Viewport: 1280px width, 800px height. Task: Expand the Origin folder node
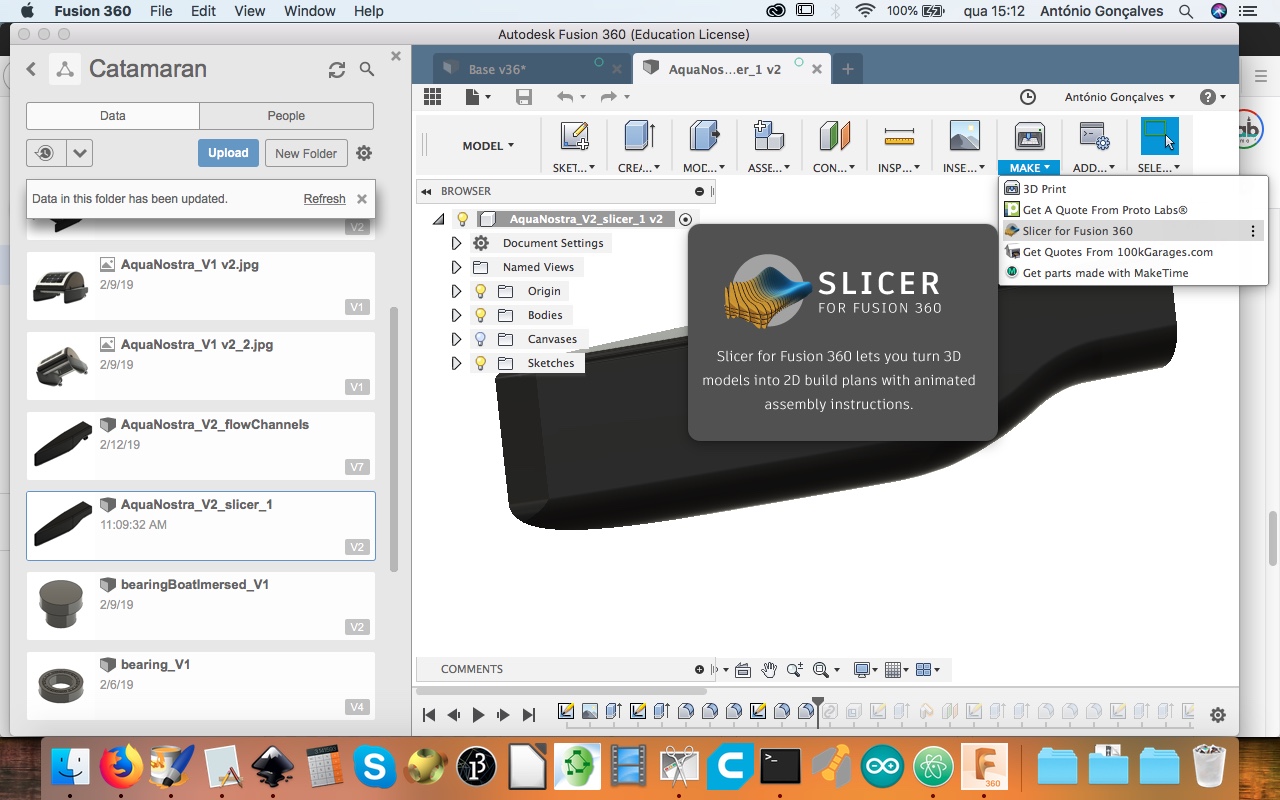tap(456, 291)
